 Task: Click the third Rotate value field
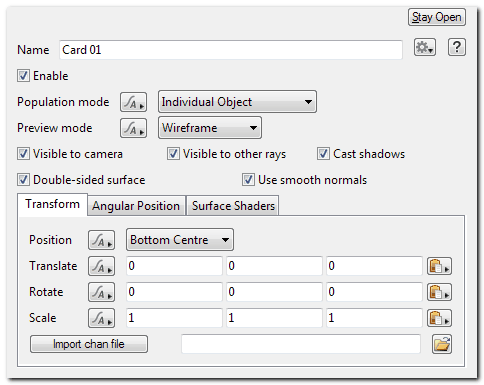coord(374,292)
